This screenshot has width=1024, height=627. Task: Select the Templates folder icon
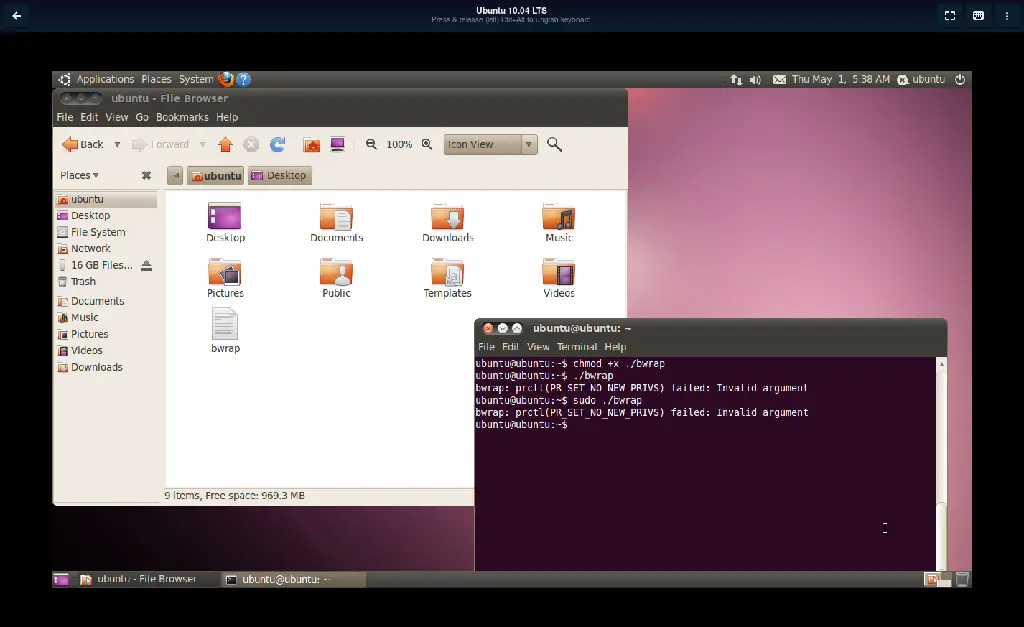[x=447, y=272]
